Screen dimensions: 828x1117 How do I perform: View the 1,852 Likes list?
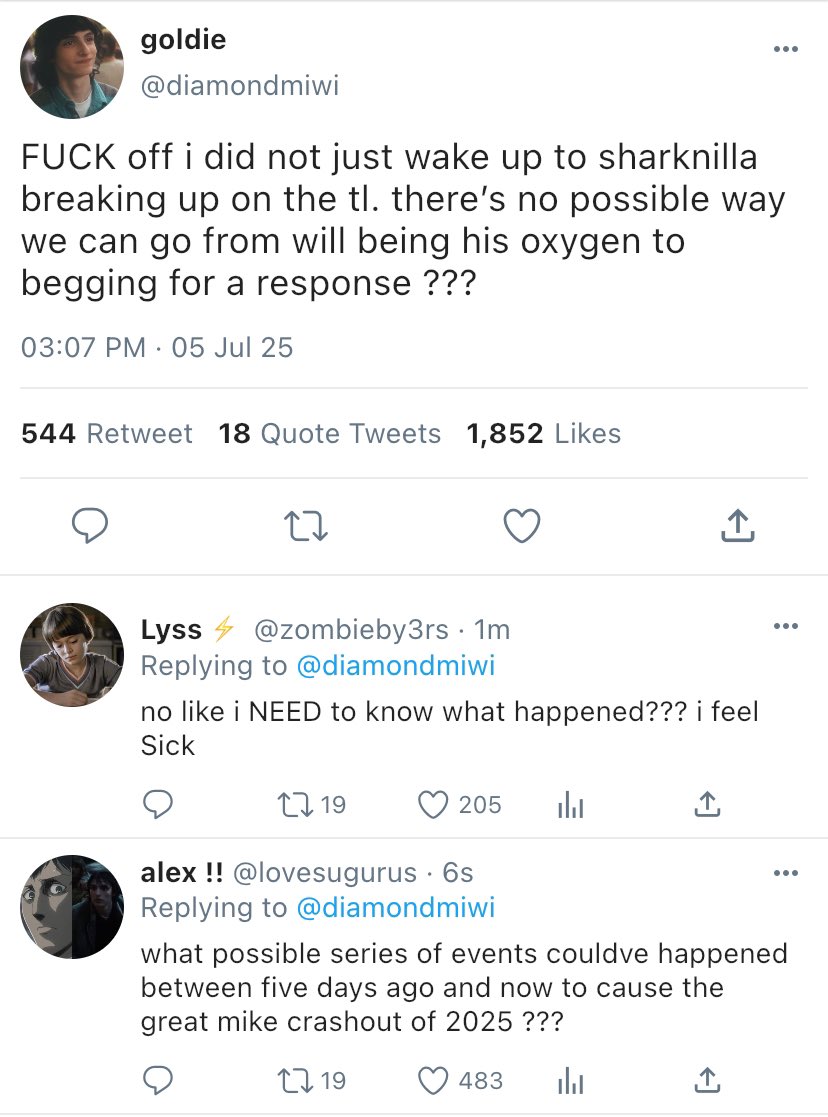click(x=544, y=433)
